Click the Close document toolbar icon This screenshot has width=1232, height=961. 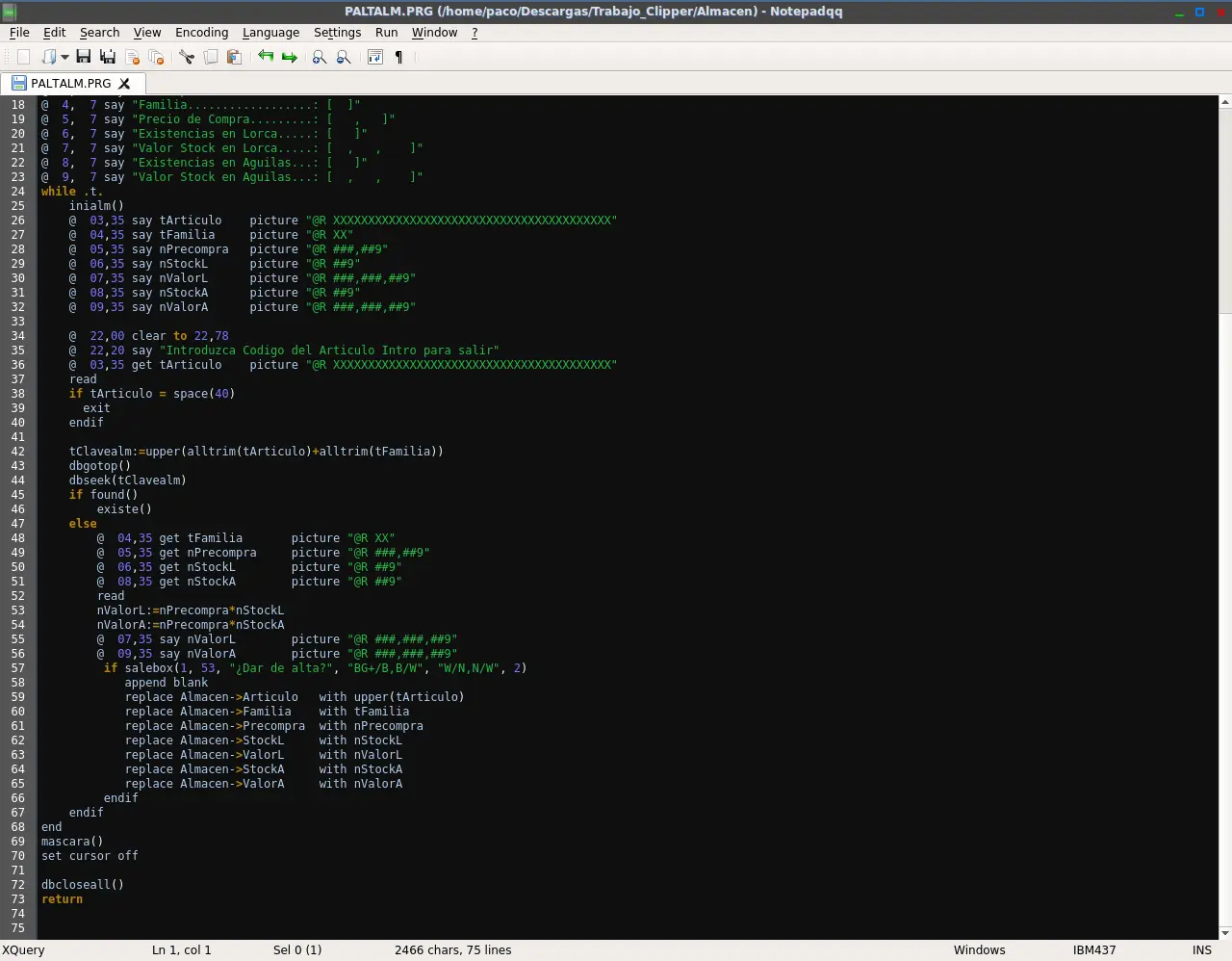[133, 57]
